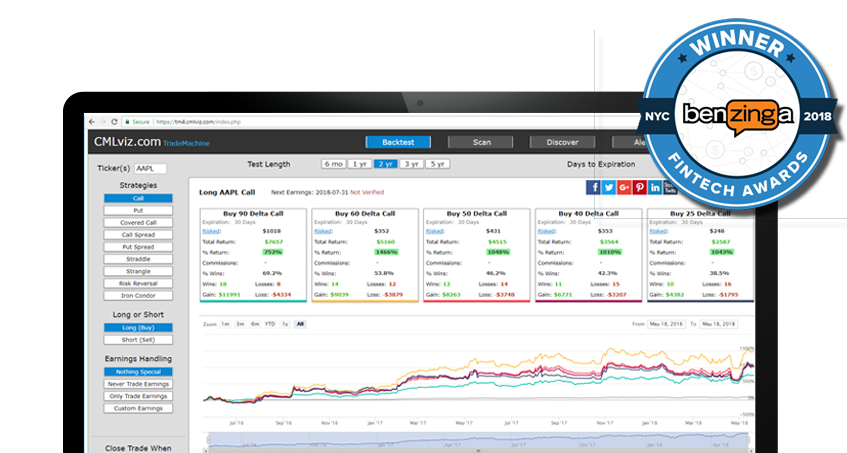Zoom chart to 6m

point(255,324)
